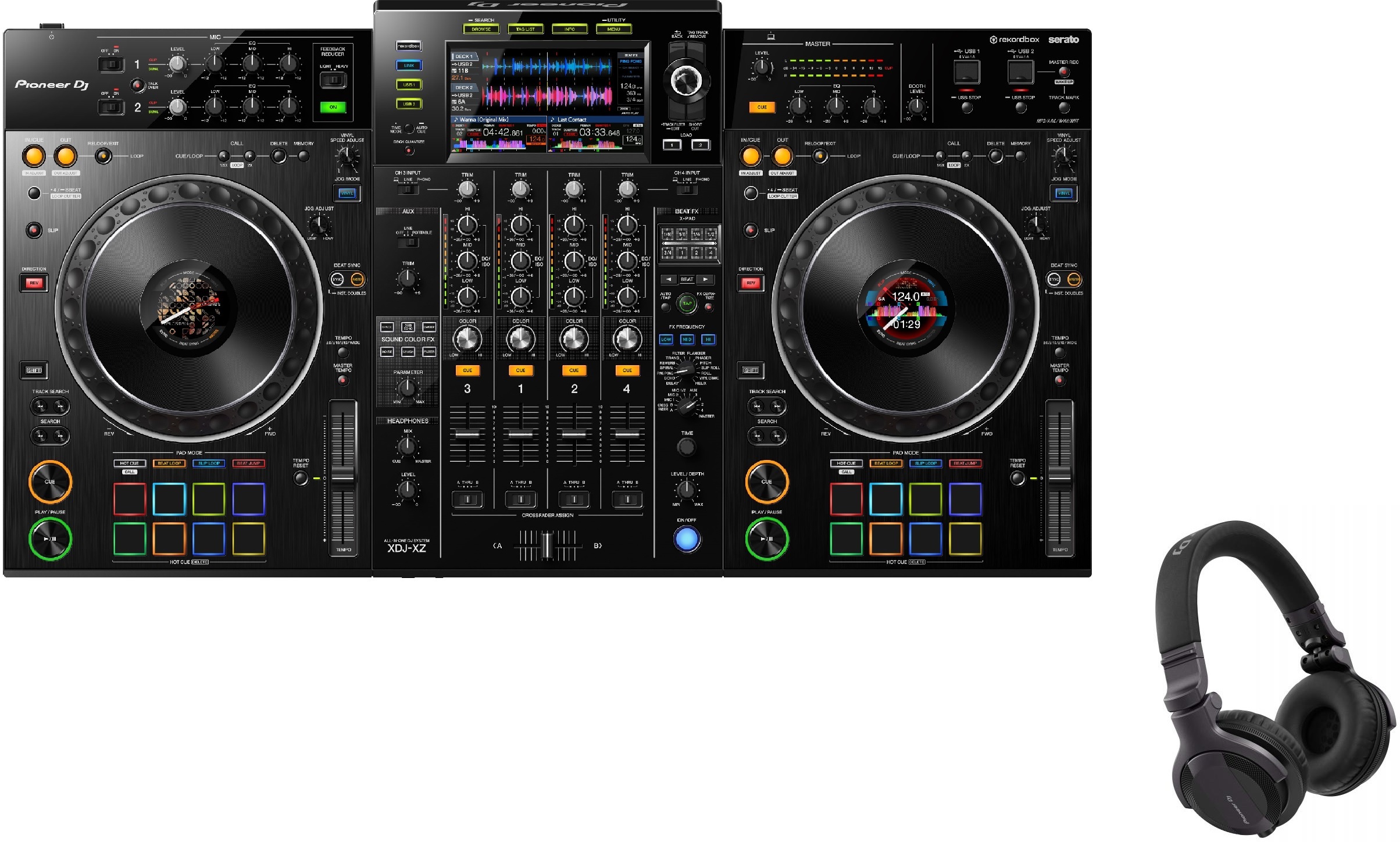Activate the master CUE button
Screen dimensions: 1400x842
pos(762,107)
